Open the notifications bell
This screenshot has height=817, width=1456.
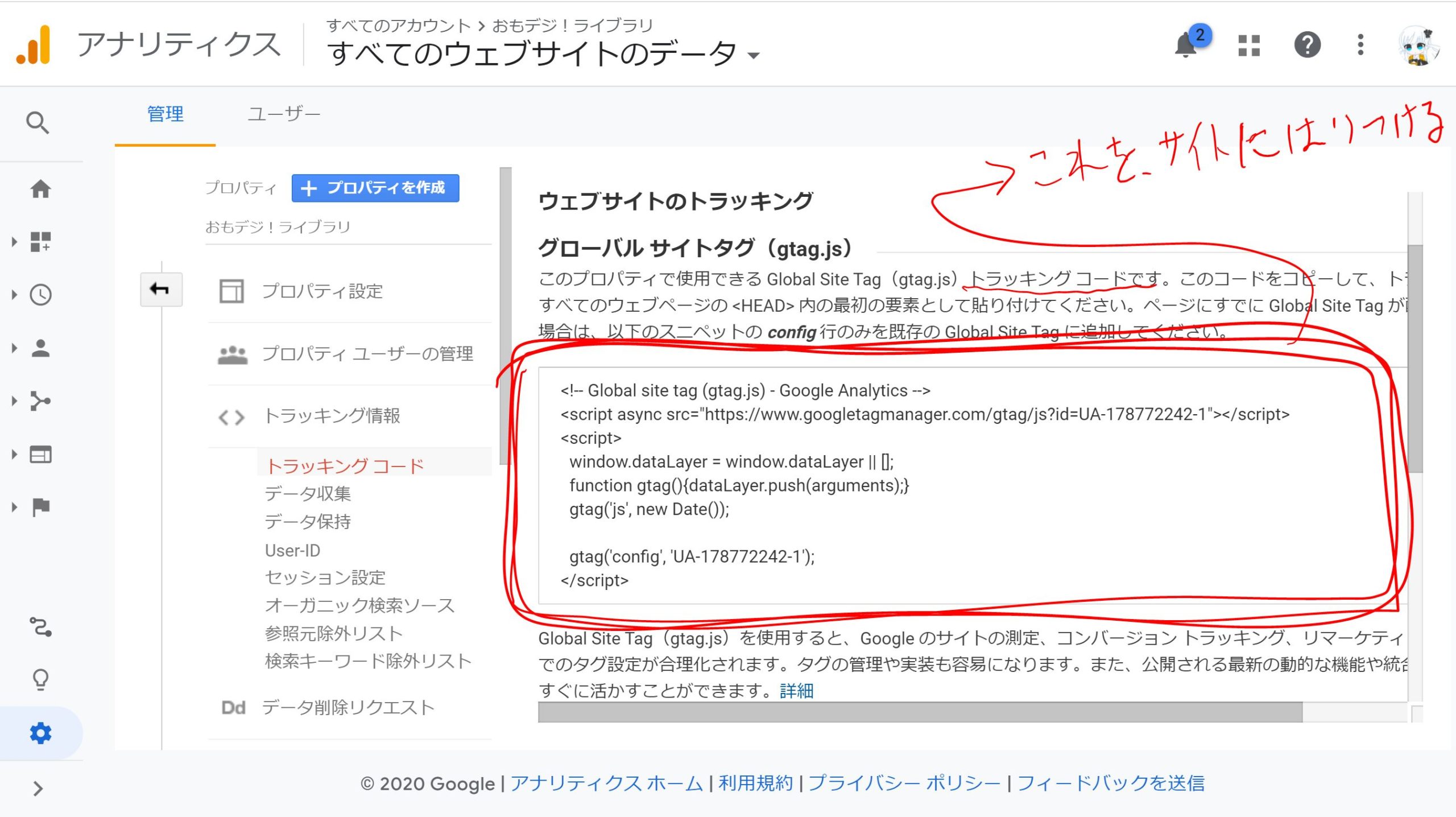pyautogui.click(x=1186, y=44)
